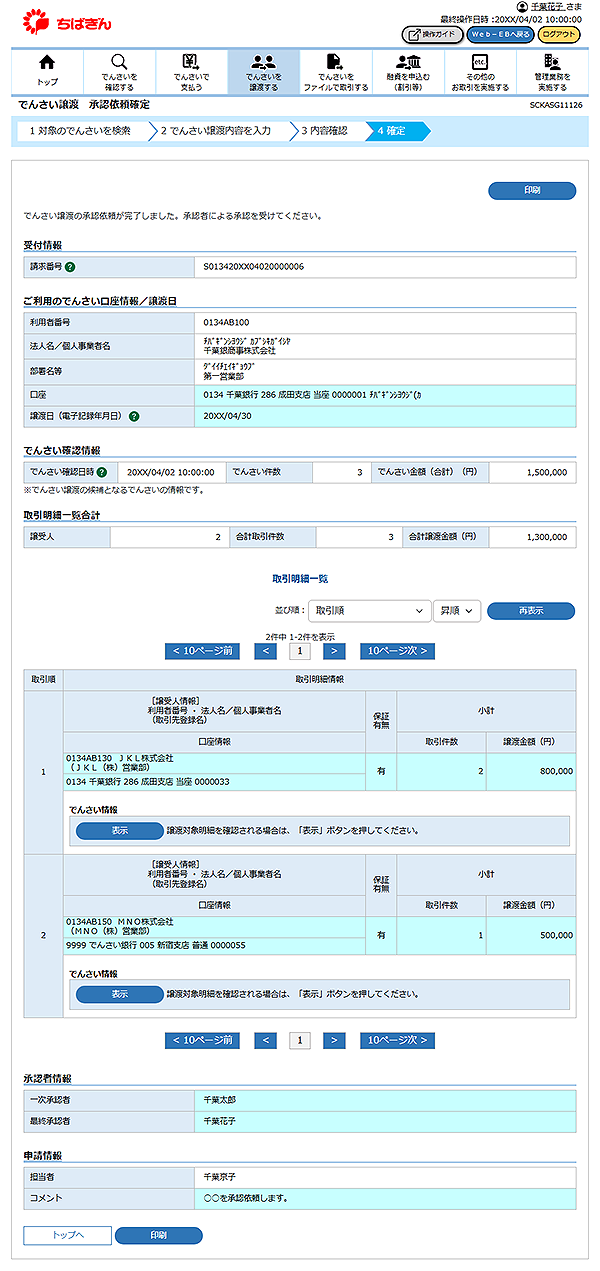Viewport: 600px width, 1271px height.
Task: Click help icon next to でんさい確認日時
Action: (x=102, y=471)
